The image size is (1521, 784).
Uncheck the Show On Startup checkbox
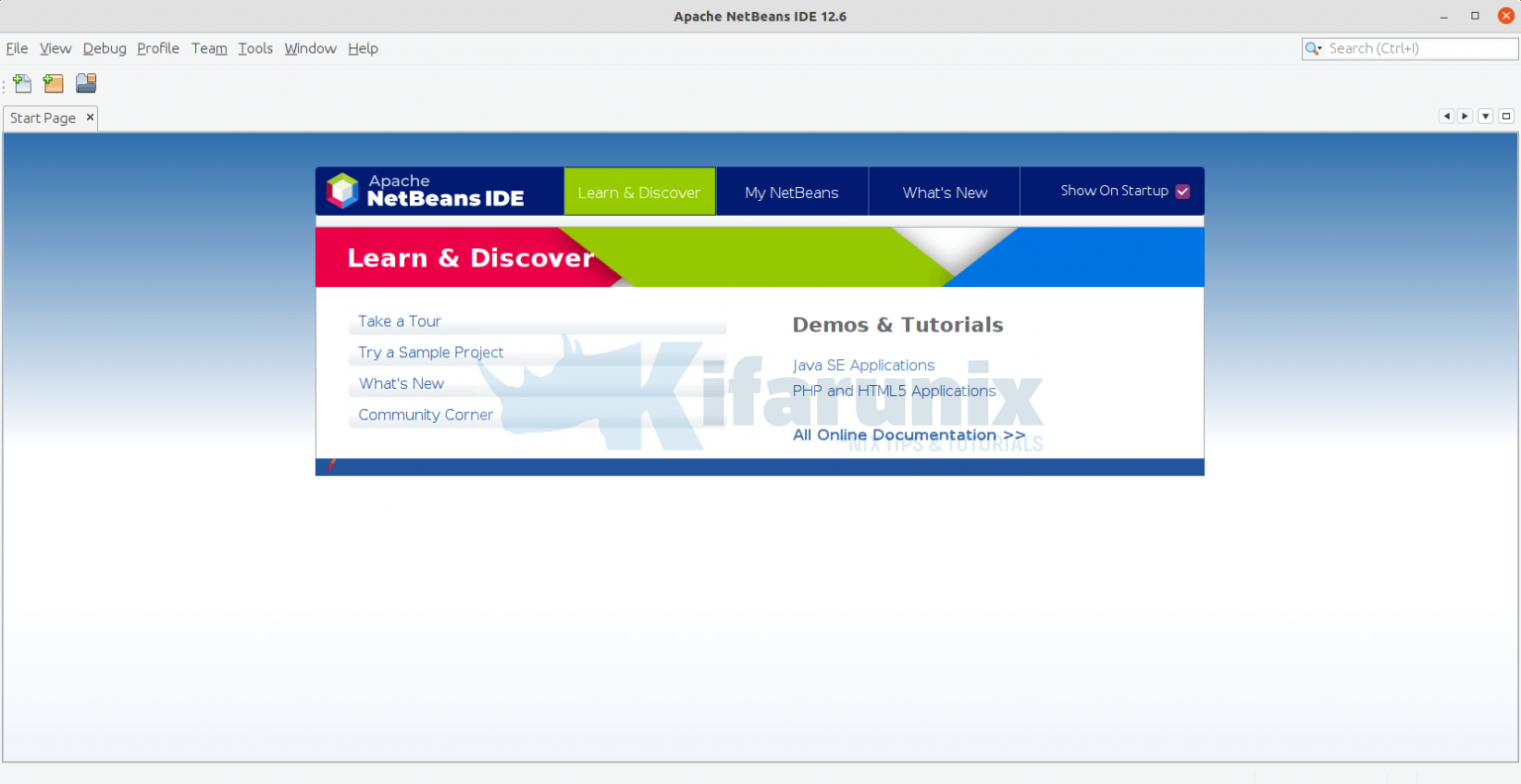click(1182, 192)
